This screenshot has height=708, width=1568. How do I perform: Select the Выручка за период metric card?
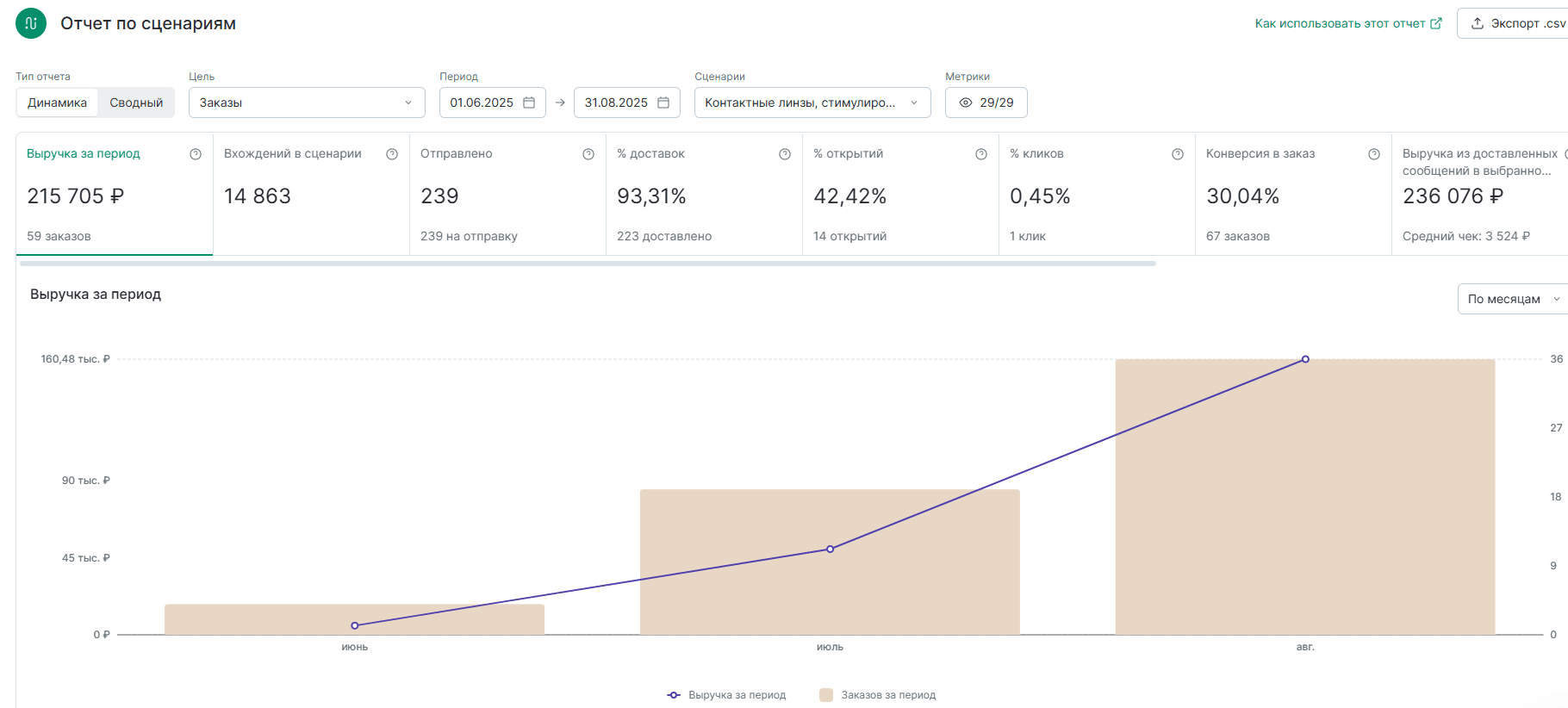click(114, 194)
